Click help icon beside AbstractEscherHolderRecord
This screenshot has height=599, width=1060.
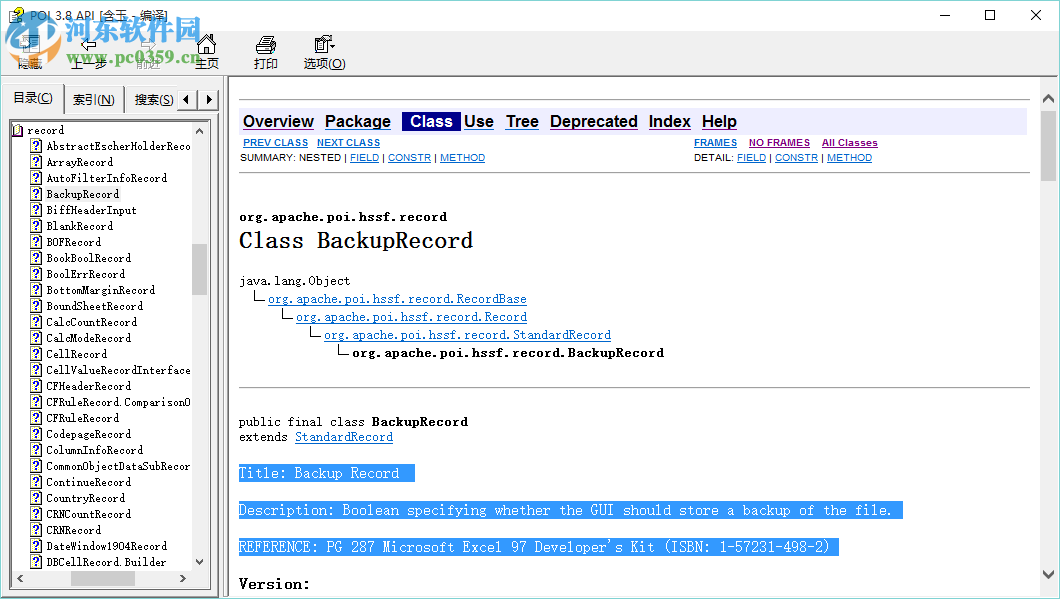pyautogui.click(x=37, y=146)
